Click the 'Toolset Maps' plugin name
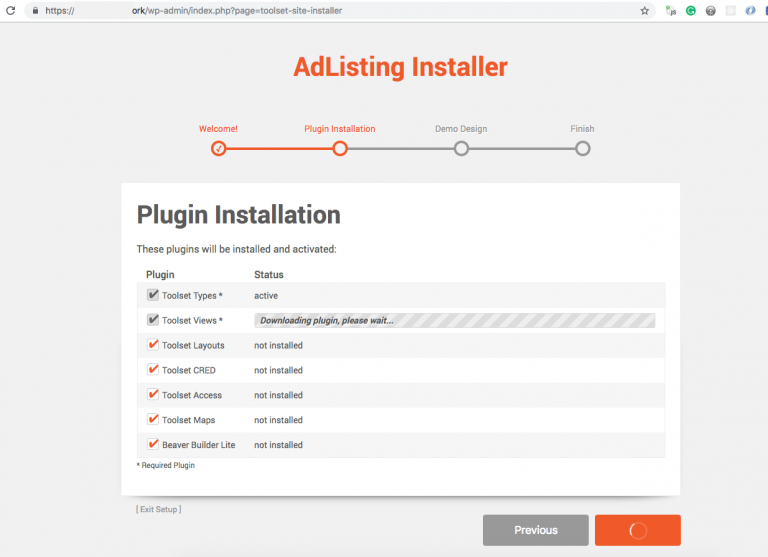This screenshot has width=768, height=557. (189, 420)
